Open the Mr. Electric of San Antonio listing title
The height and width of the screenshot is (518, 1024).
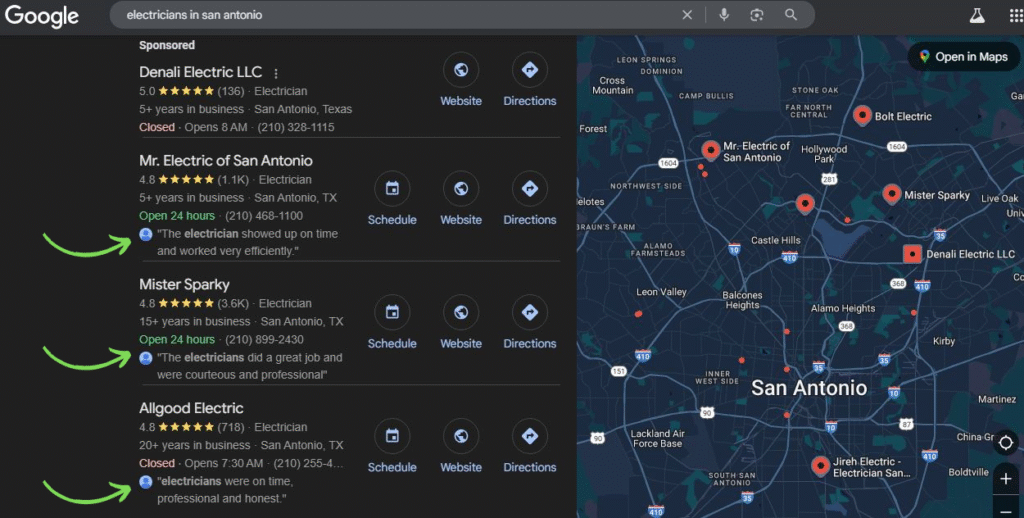226,161
